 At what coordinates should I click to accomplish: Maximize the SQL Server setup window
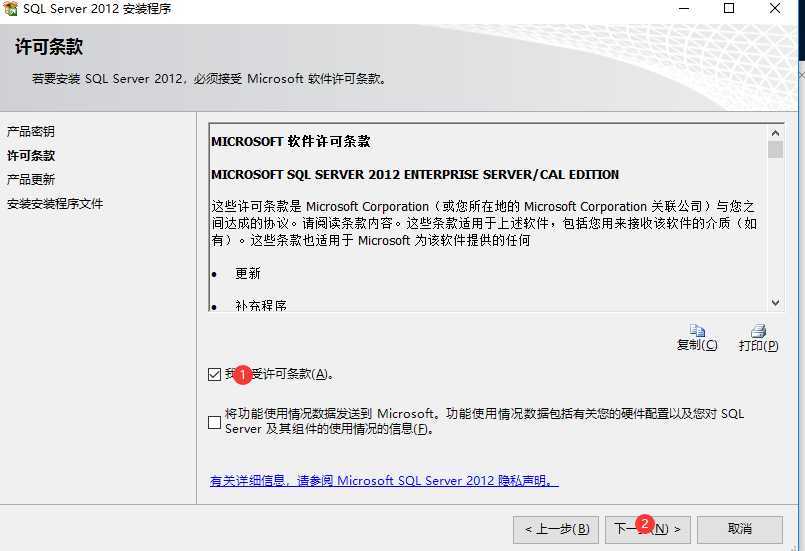coord(729,9)
